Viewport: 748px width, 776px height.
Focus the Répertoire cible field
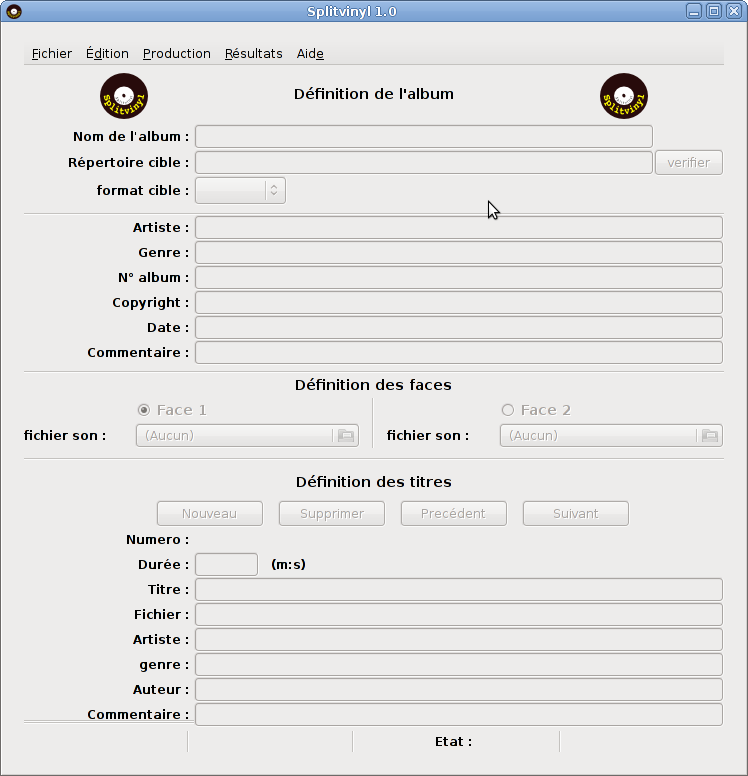coord(424,162)
